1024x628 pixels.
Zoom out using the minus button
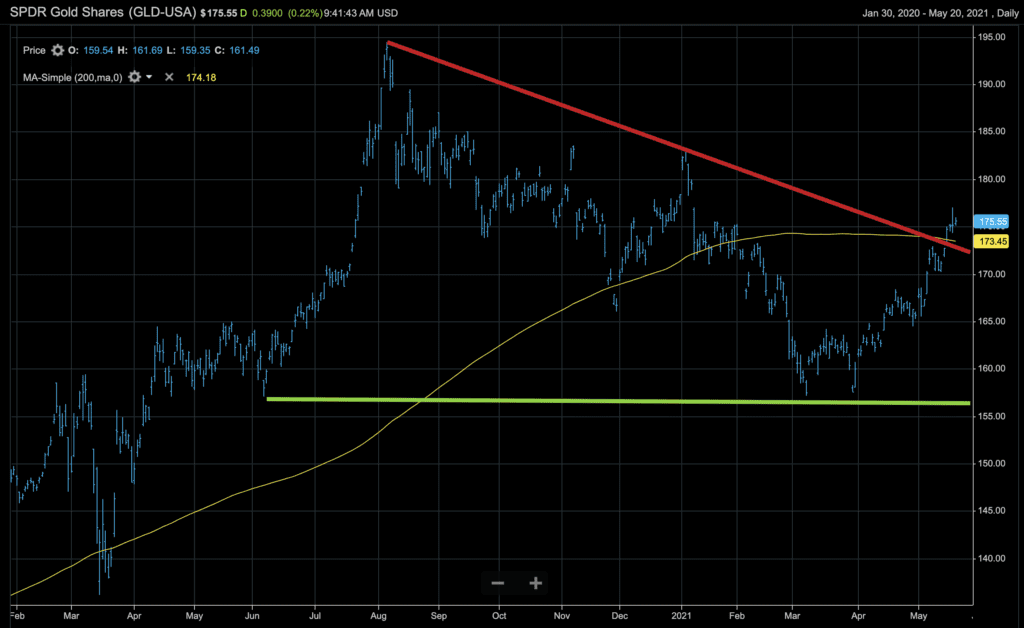tap(498, 583)
